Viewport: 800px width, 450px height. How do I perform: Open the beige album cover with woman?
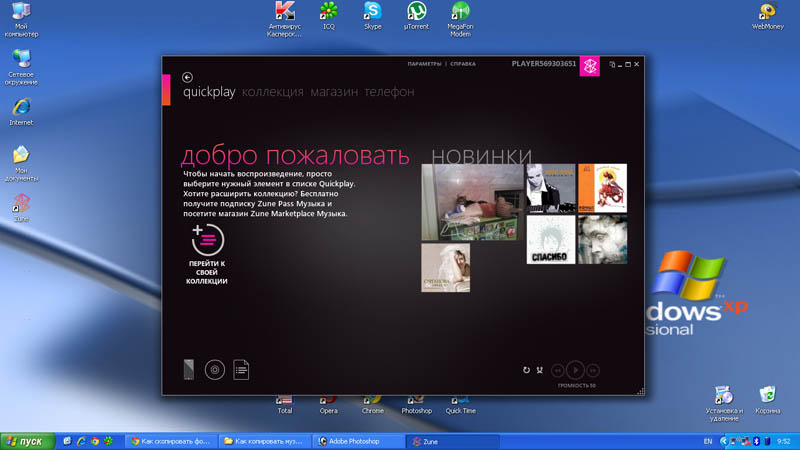(x=445, y=268)
